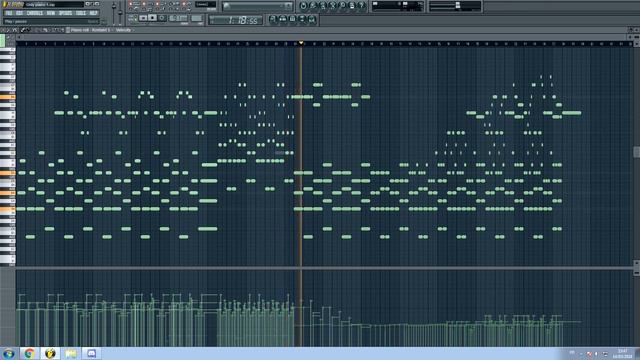Open the FILE menu

(9, 13)
